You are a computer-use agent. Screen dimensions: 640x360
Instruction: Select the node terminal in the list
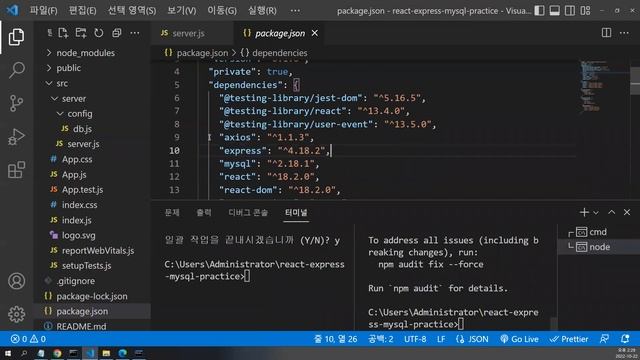tap(598, 247)
